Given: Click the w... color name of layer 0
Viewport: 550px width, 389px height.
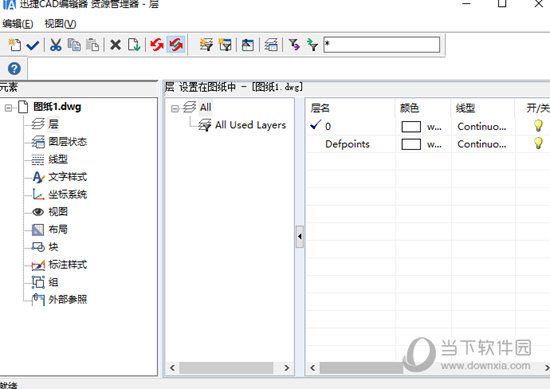Looking at the screenshot, I should [x=434, y=127].
